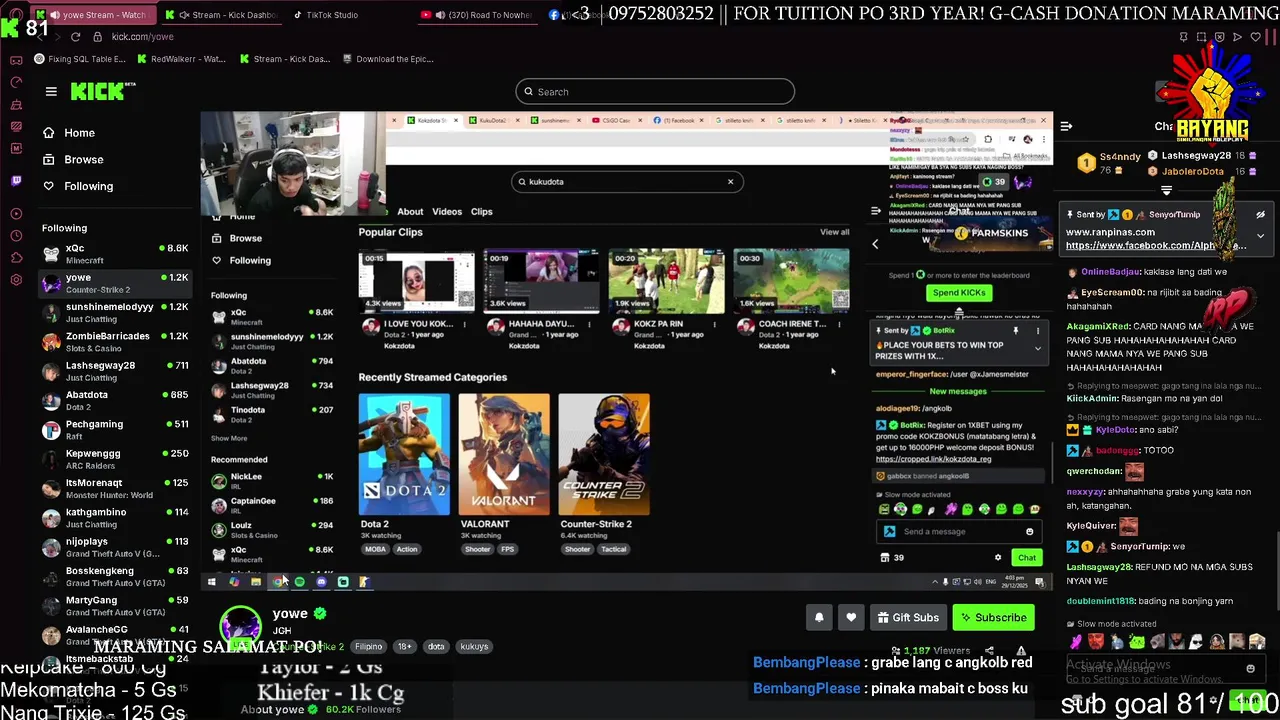Click the shop icon beside 39 in streamed chat
Image resolution: width=1280 pixels, height=720 pixels.
883,557
